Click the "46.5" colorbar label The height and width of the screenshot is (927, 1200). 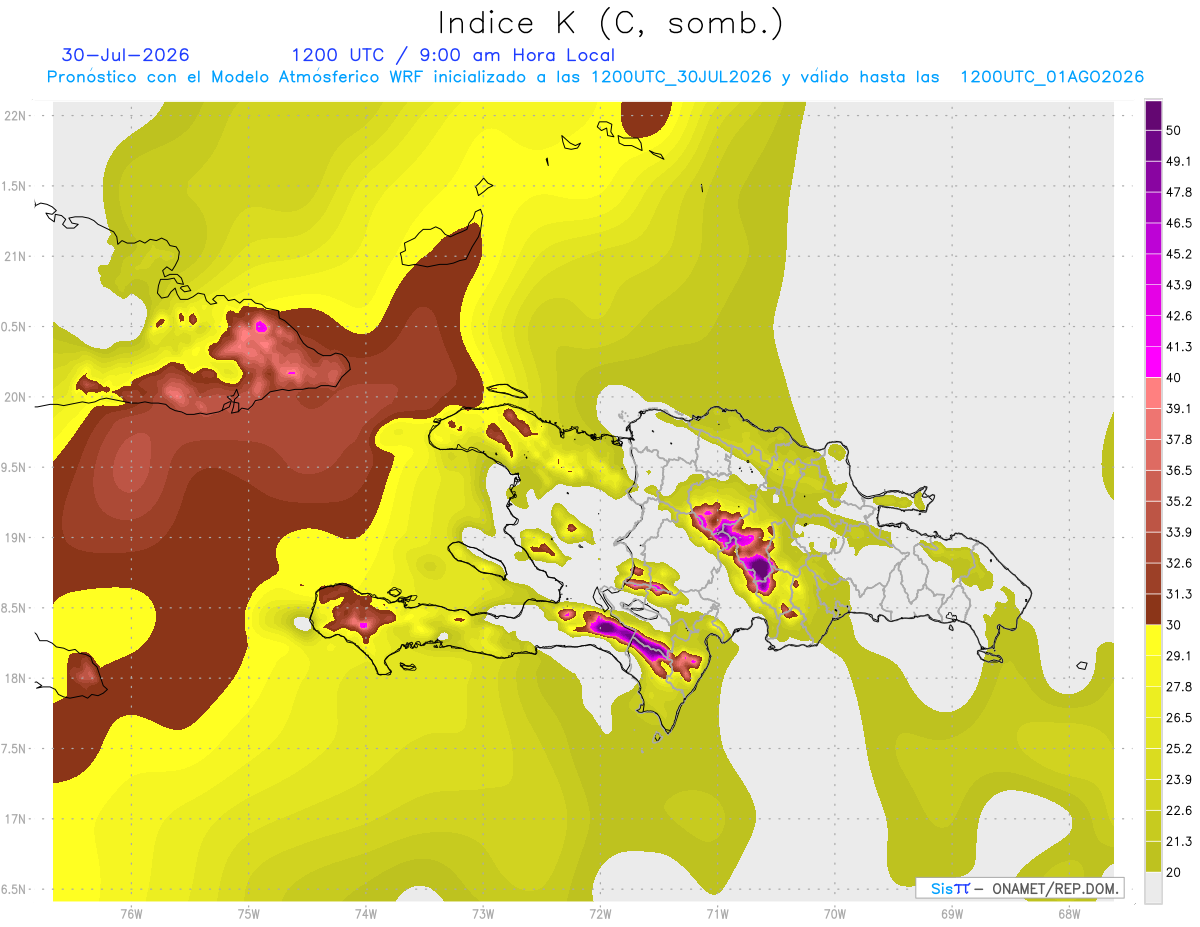(x=1178, y=223)
